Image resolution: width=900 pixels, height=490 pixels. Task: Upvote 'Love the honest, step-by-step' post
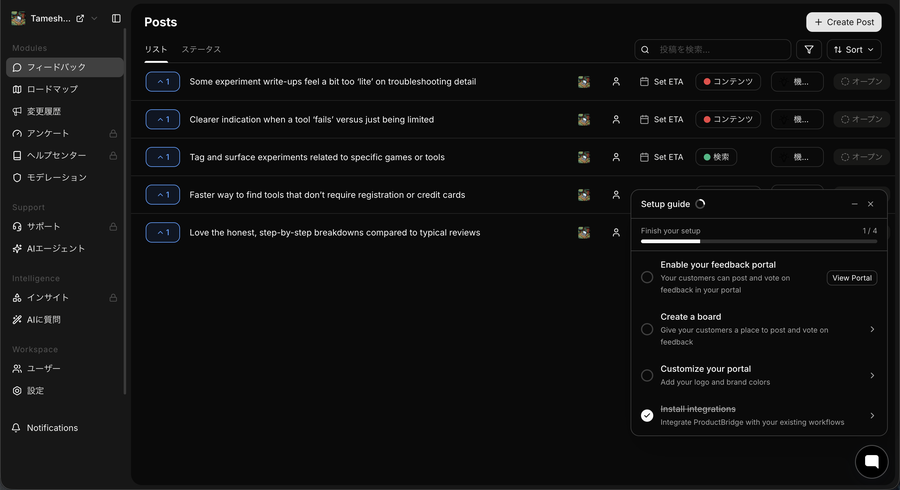[162, 232]
